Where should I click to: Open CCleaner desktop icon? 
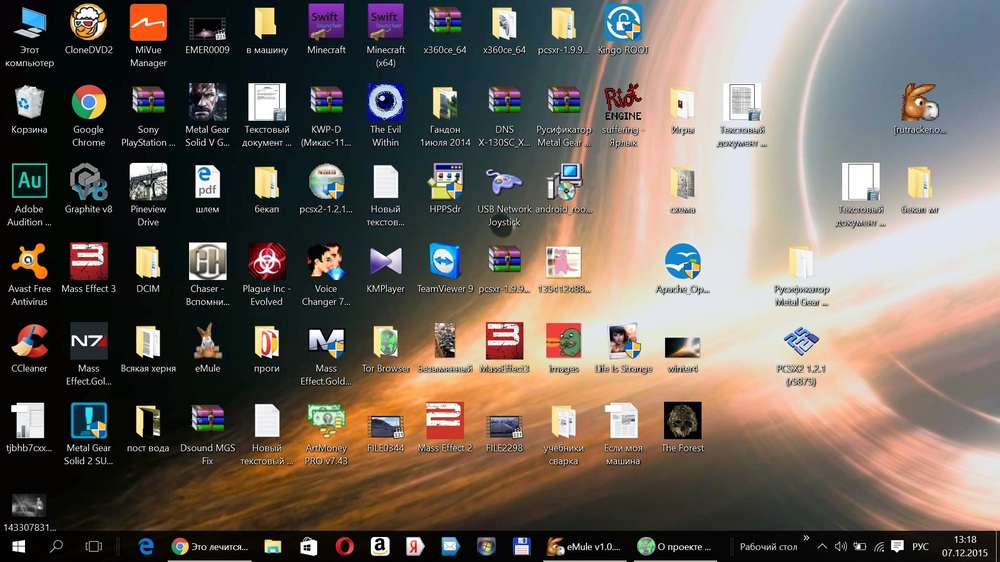pos(29,342)
